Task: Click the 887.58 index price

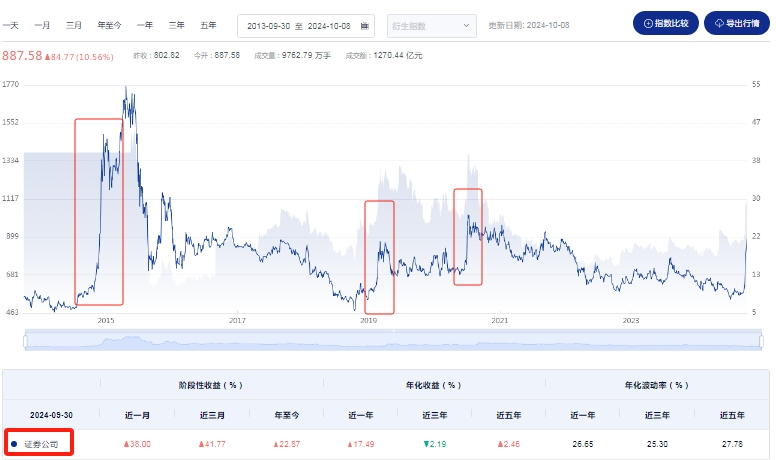Action: coord(22,55)
